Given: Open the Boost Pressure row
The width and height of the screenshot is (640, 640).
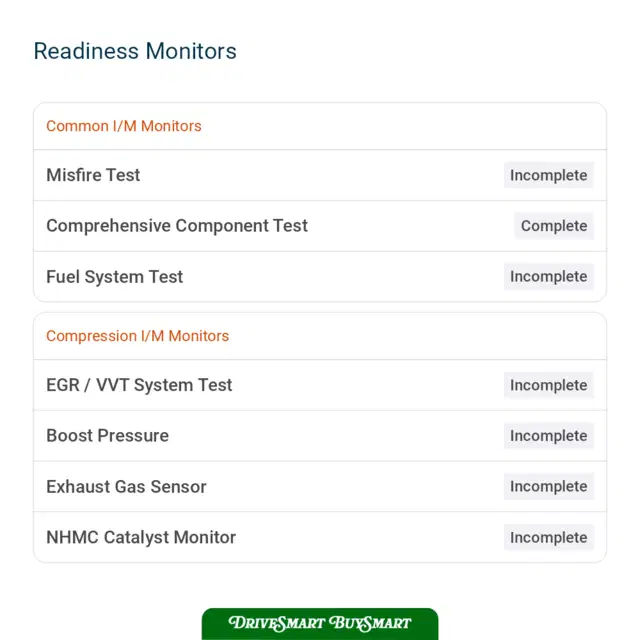Looking at the screenshot, I should tap(320, 436).
